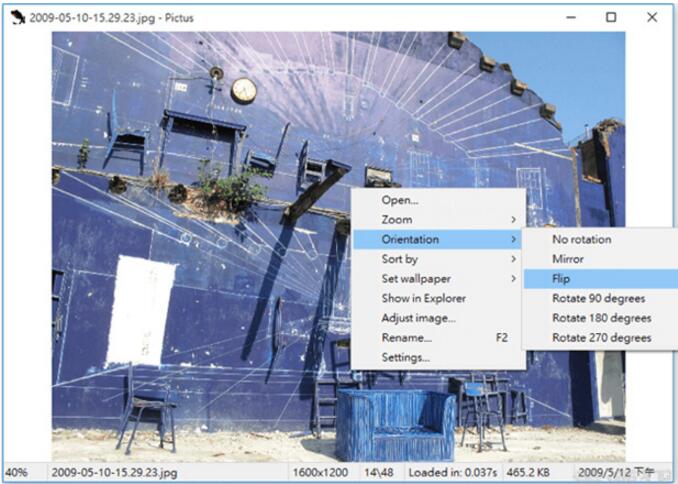Screen dimensions: 678x484
Task: Select No rotation option
Action: point(581,240)
